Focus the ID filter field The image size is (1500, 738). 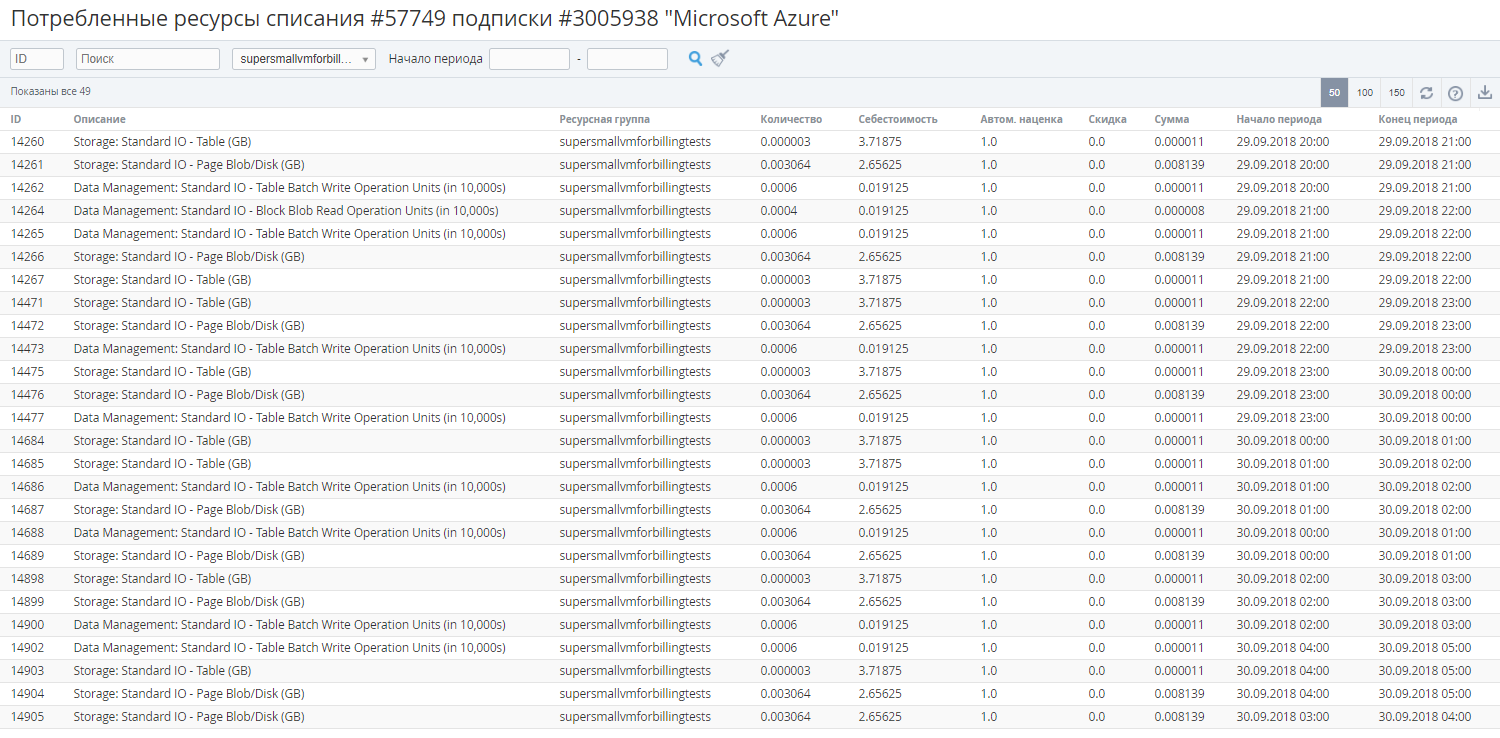[37, 59]
